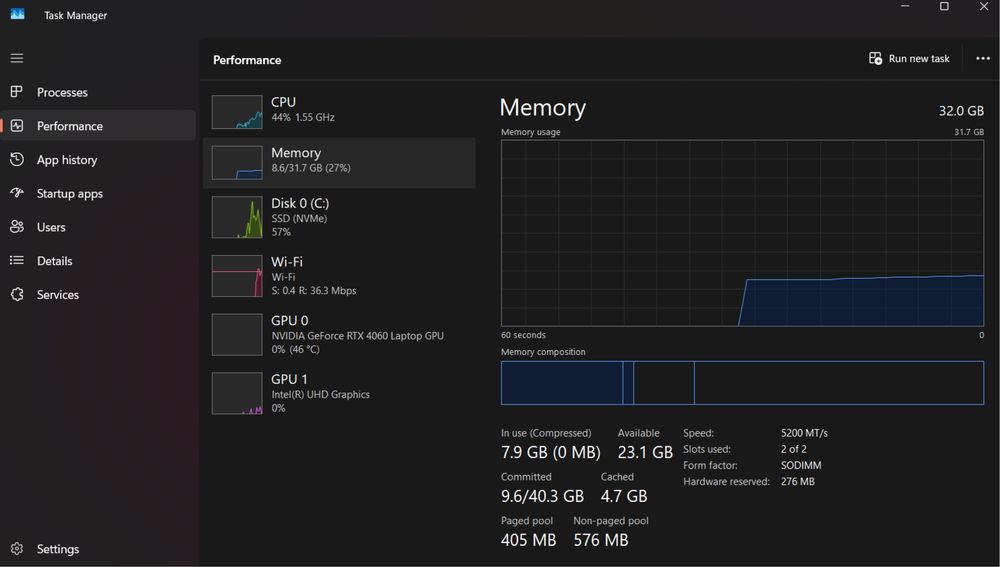The width and height of the screenshot is (1000, 567).
Task: Click the Services puzzle icon
Action: [x=17, y=295]
